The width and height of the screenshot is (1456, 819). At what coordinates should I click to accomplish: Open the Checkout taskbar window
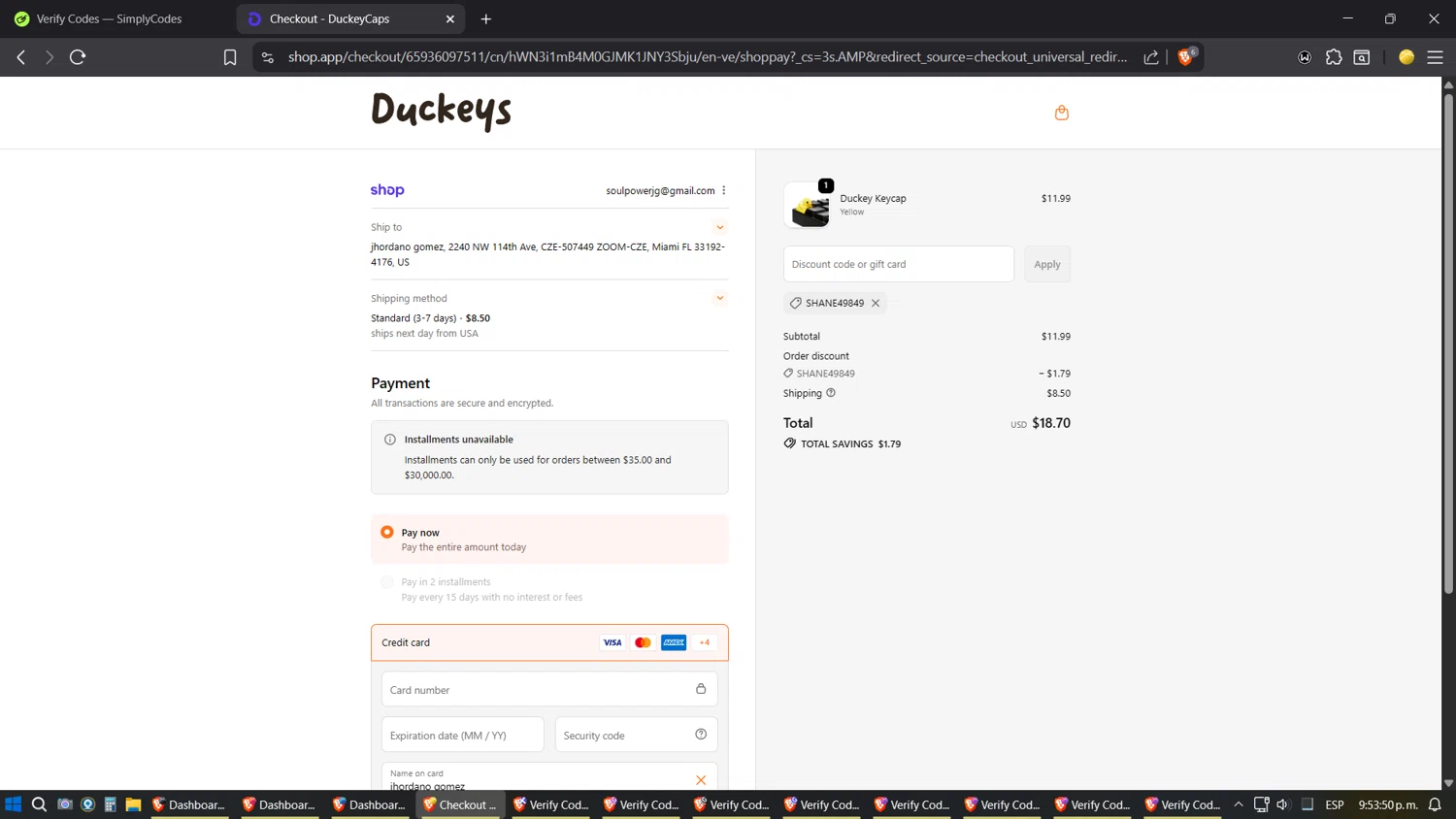pos(460,804)
